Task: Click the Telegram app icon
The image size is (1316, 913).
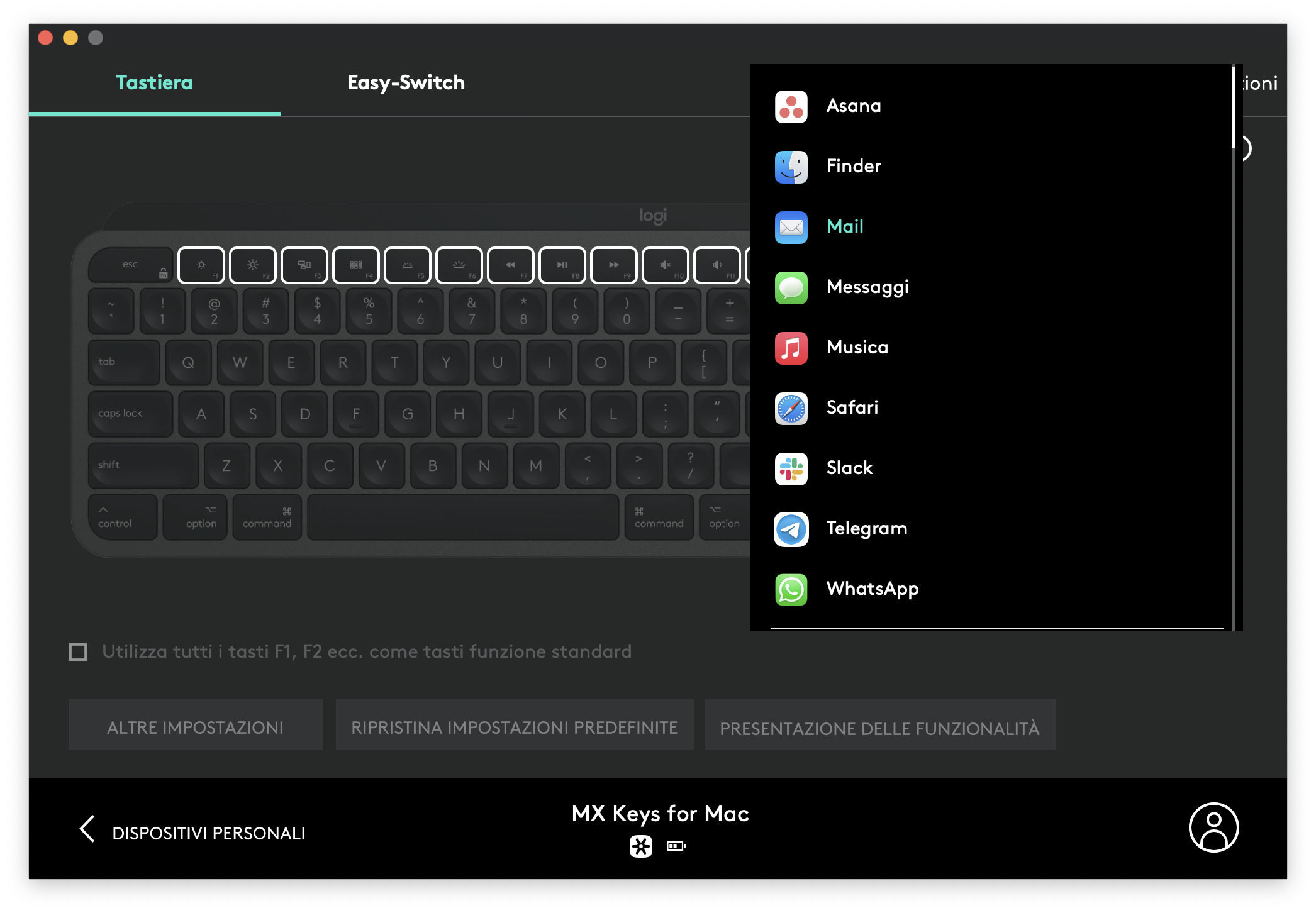Action: pos(791,529)
